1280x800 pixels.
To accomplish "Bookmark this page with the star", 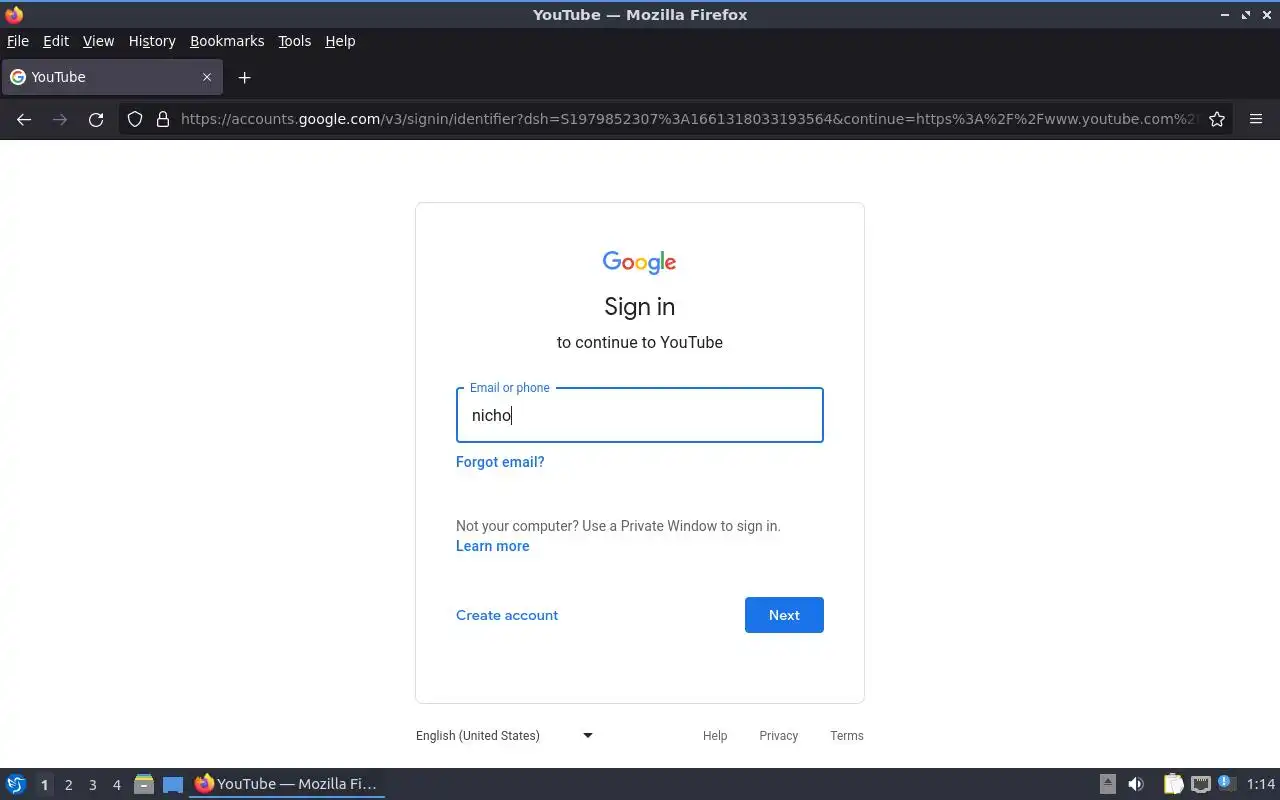I will pos(1217,119).
